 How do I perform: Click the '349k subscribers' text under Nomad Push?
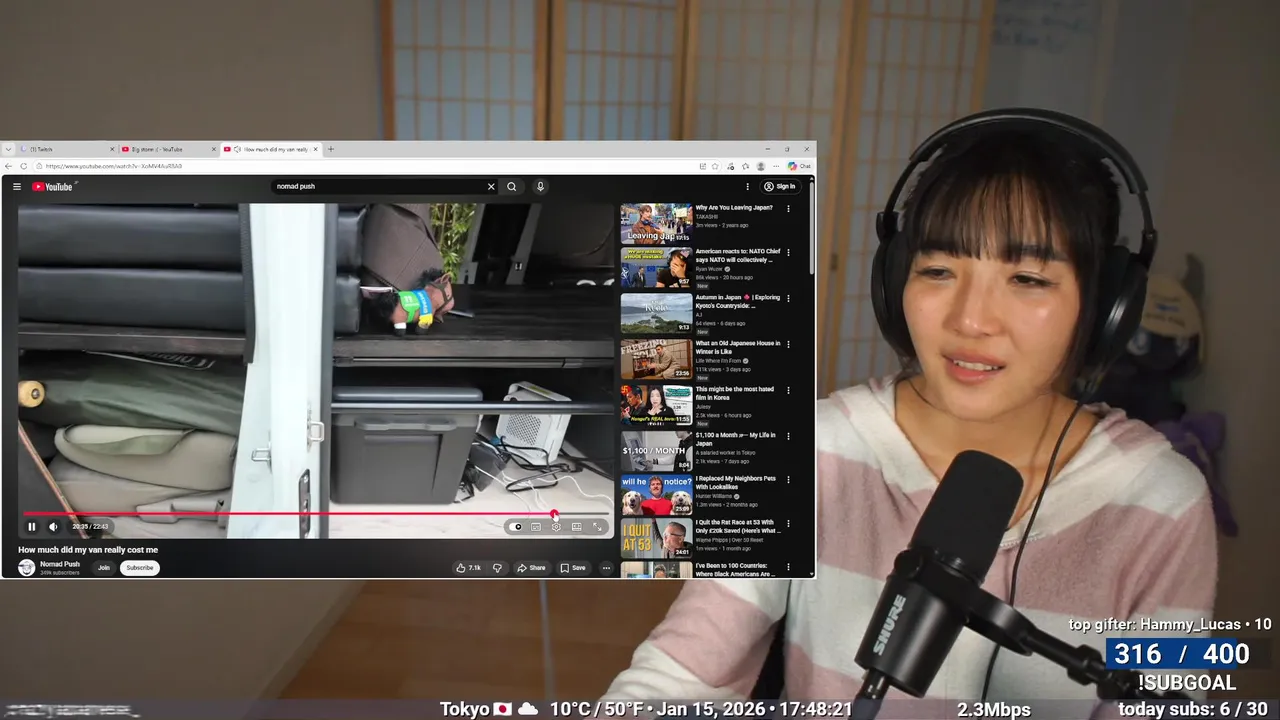pos(59,573)
